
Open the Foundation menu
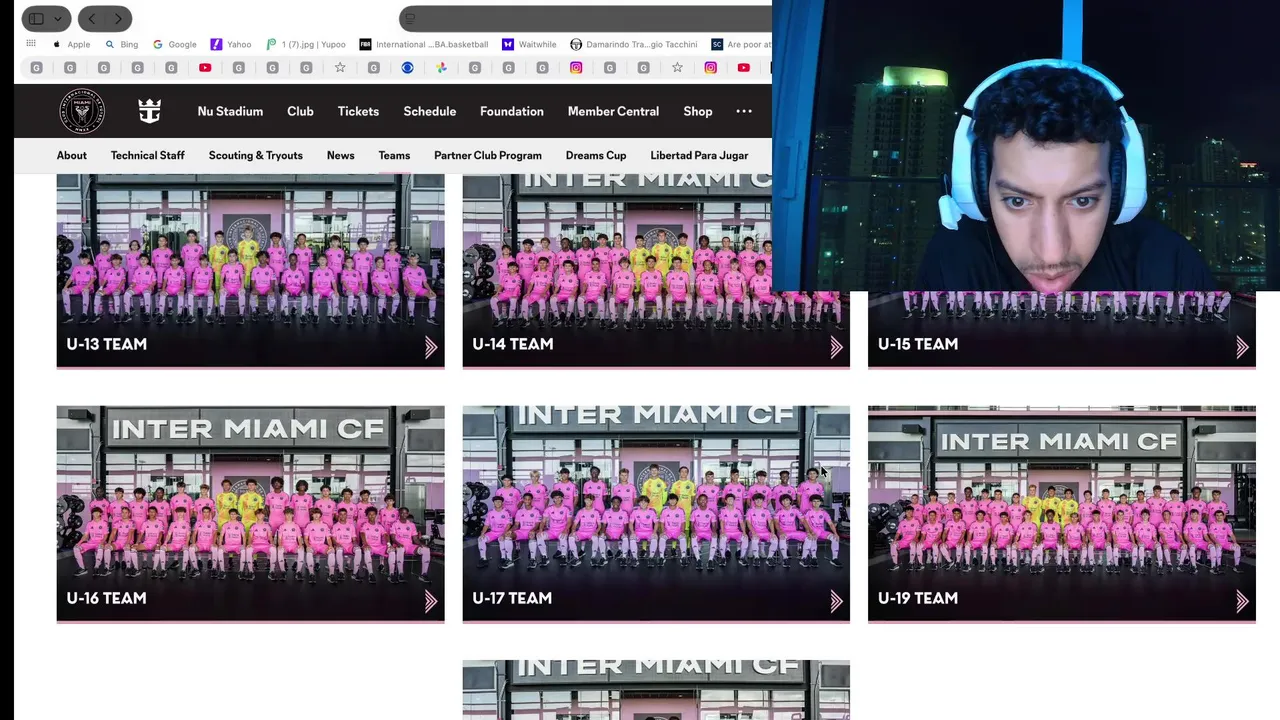coord(512,111)
